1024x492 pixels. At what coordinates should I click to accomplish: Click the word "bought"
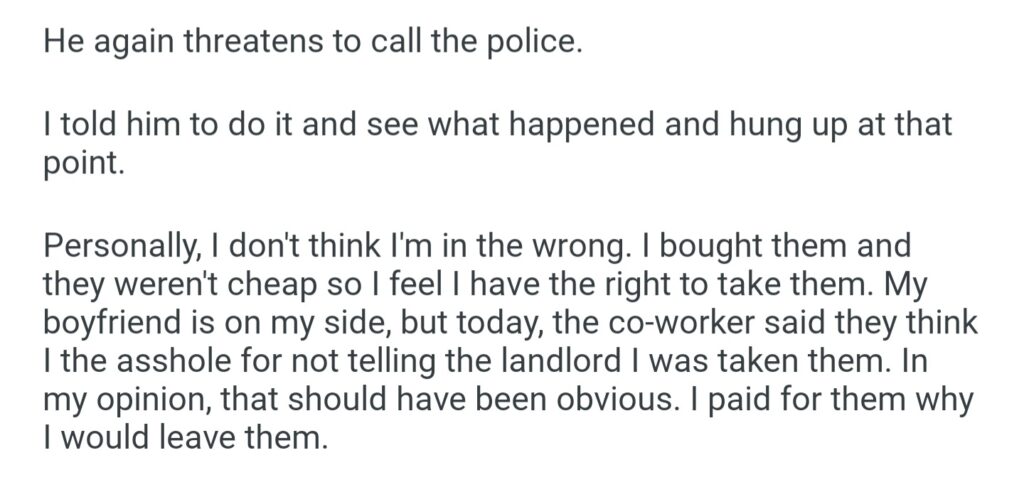(687, 247)
